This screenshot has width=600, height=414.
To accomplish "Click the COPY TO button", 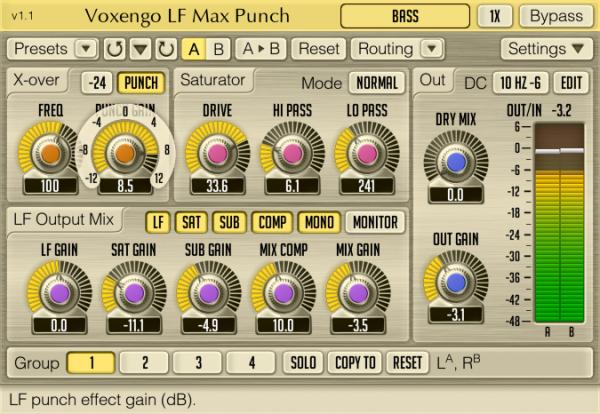I will click(x=355, y=363).
